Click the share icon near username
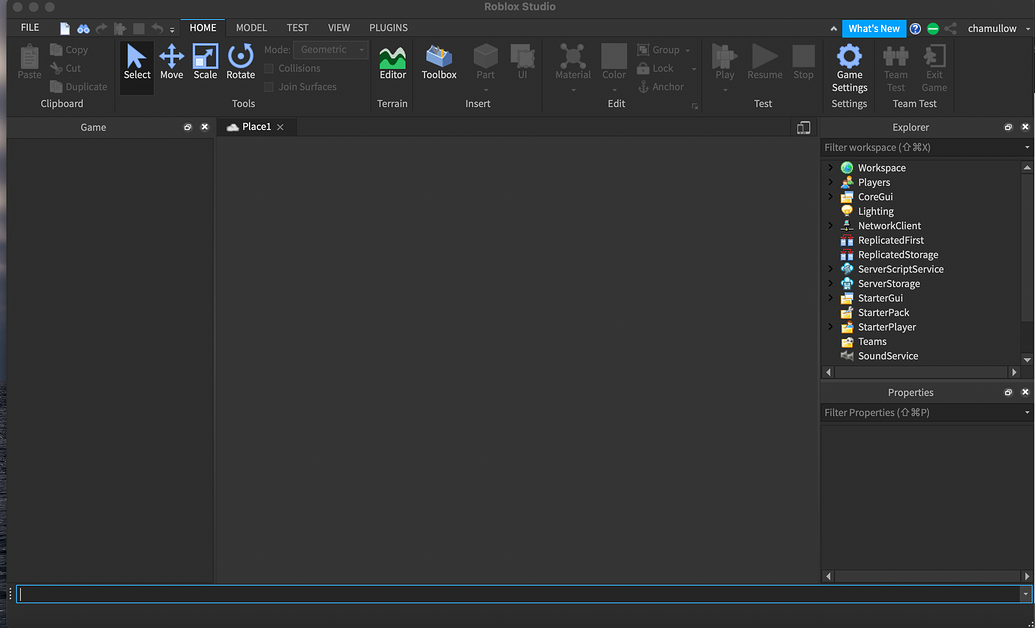Image resolution: width=1035 pixels, height=628 pixels. tap(951, 28)
